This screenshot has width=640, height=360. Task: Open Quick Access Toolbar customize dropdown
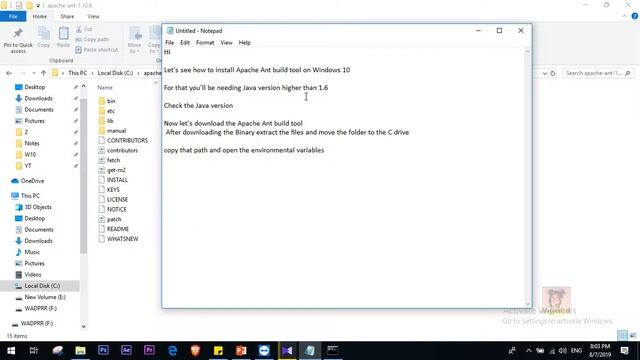pos(38,6)
